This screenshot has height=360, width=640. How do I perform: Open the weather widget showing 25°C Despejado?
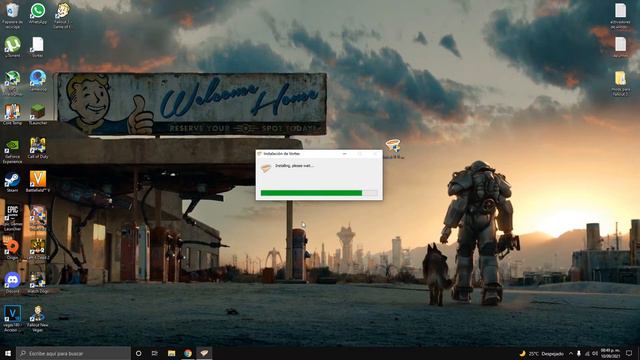tap(542, 353)
